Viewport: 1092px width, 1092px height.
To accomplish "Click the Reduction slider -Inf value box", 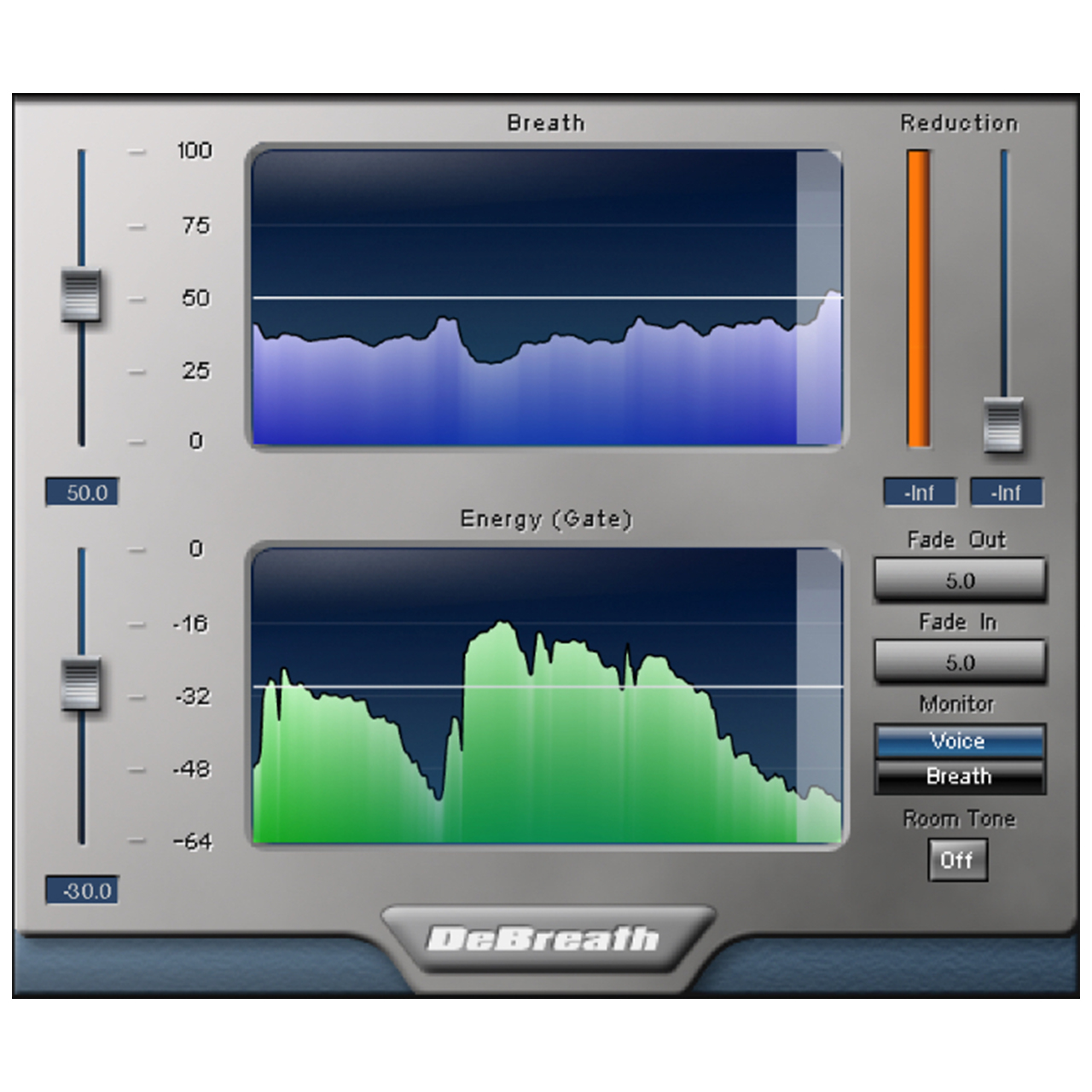I will click(x=1007, y=493).
